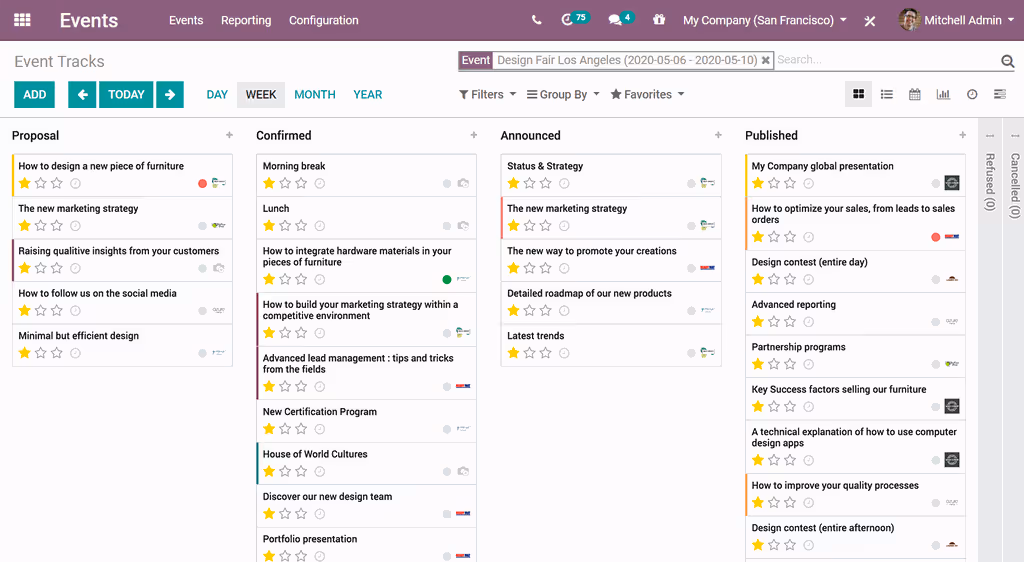The width and height of the screenshot is (1024, 562).
Task: Open the Filters dropdown
Action: pos(487,95)
